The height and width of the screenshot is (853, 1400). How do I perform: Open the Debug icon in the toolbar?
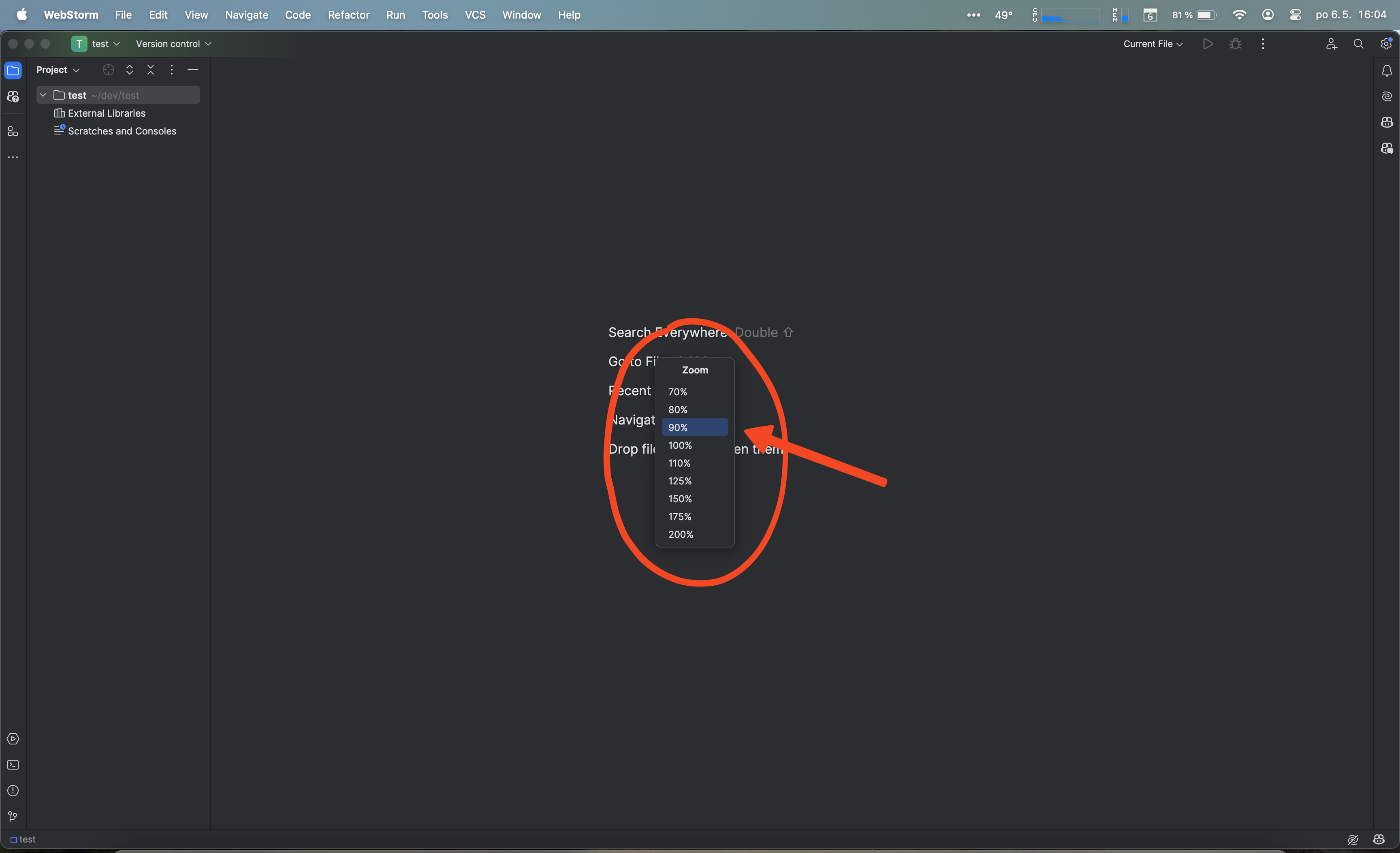click(x=1235, y=44)
